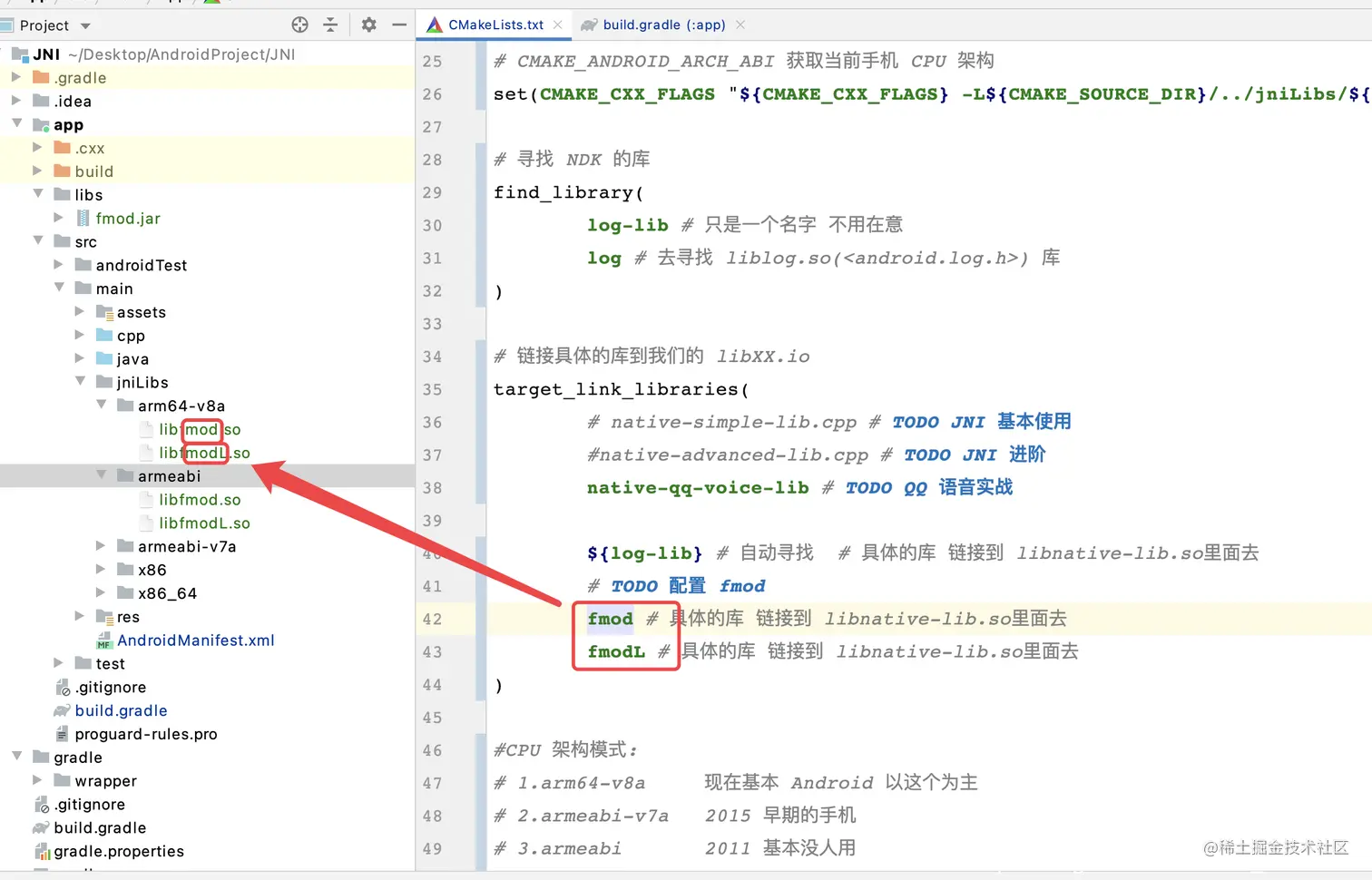Viewport: 1372px width, 880px height.
Task: Select the JNI project root
Action: click(x=46, y=54)
